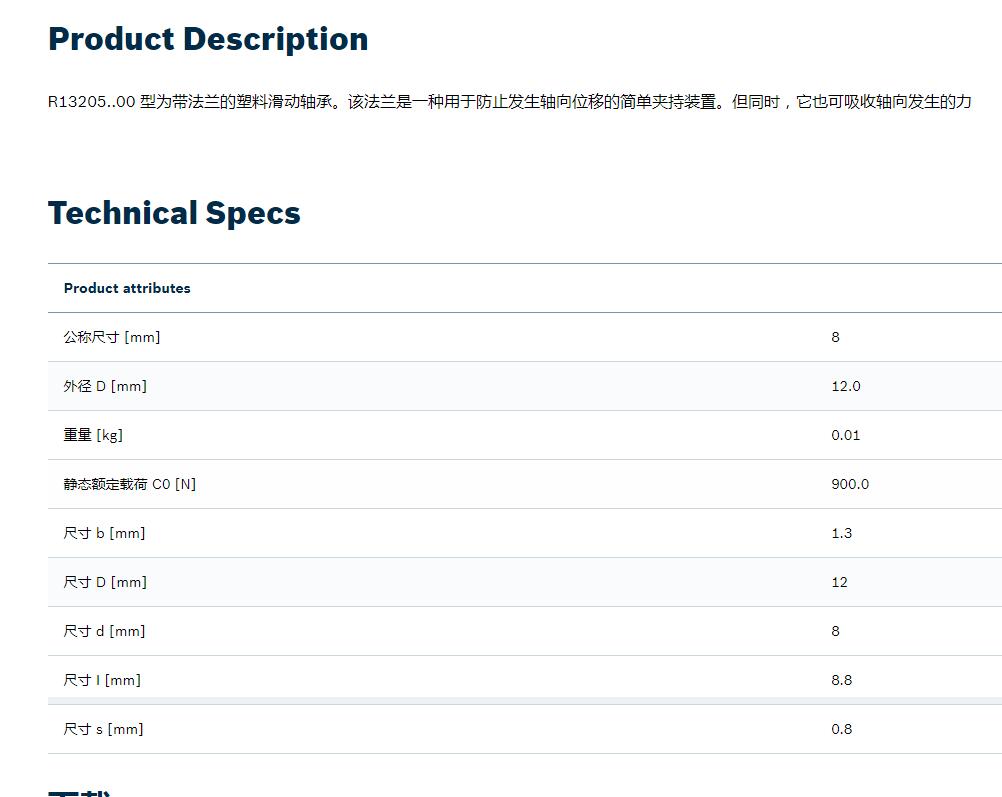Click the 尺寸 D [mm] row label
The width and height of the screenshot is (1002, 797).
105,582
